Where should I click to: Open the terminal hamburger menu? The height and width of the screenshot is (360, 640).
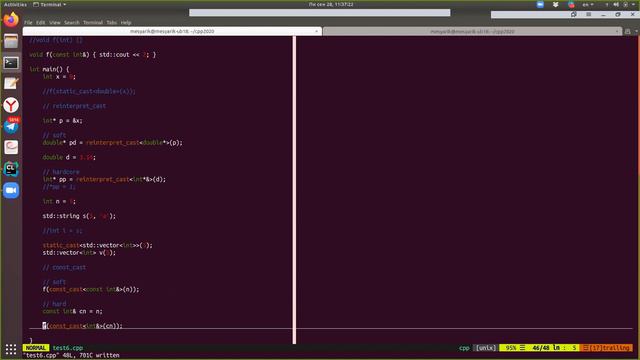point(589,14)
